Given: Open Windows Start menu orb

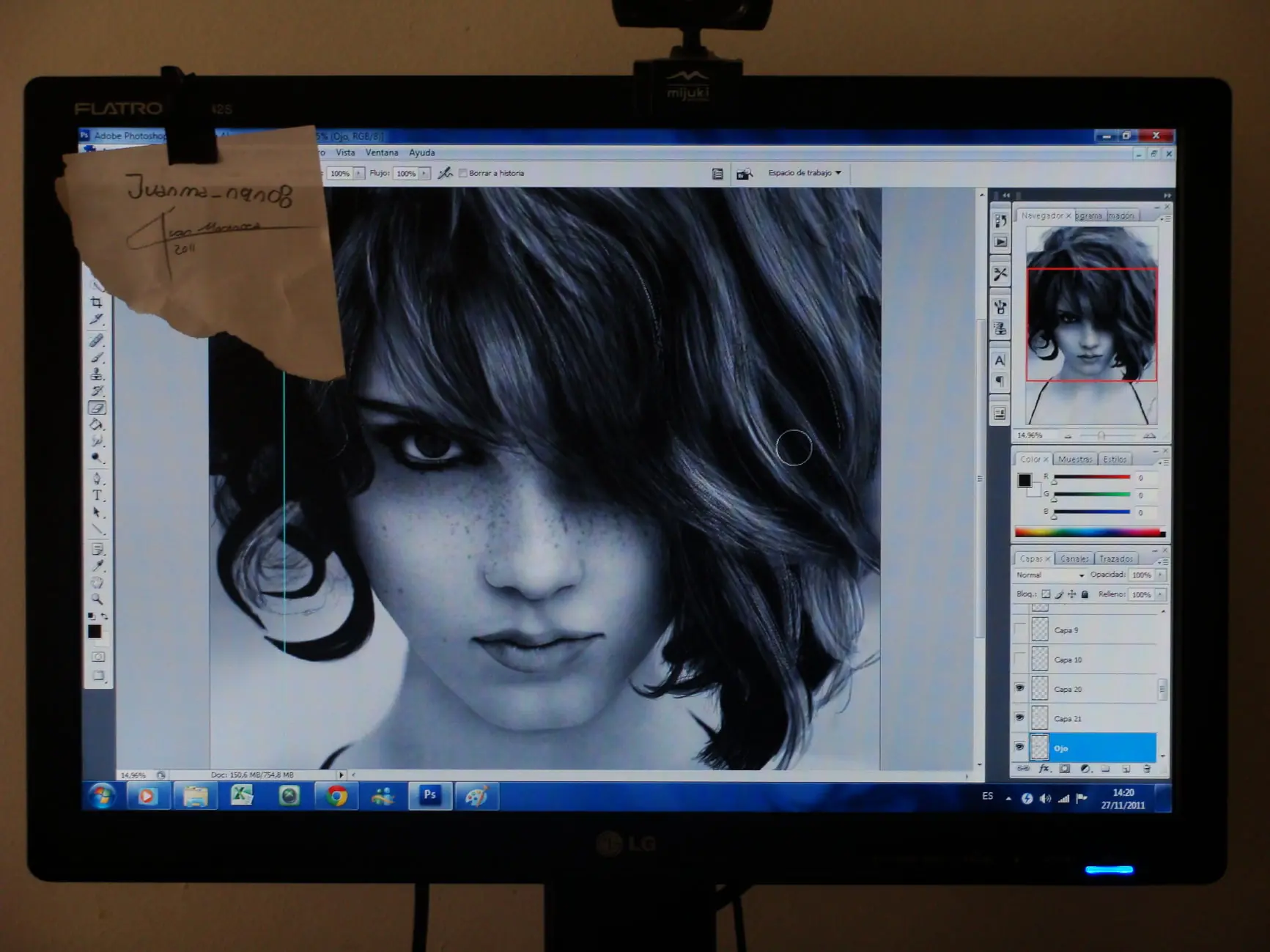Looking at the screenshot, I should pos(102,796).
